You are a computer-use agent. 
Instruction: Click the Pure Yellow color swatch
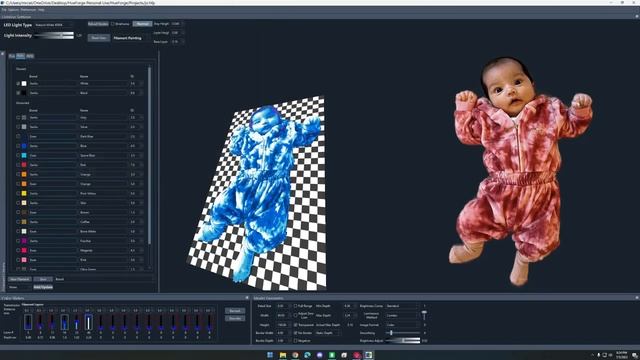(x=24, y=193)
